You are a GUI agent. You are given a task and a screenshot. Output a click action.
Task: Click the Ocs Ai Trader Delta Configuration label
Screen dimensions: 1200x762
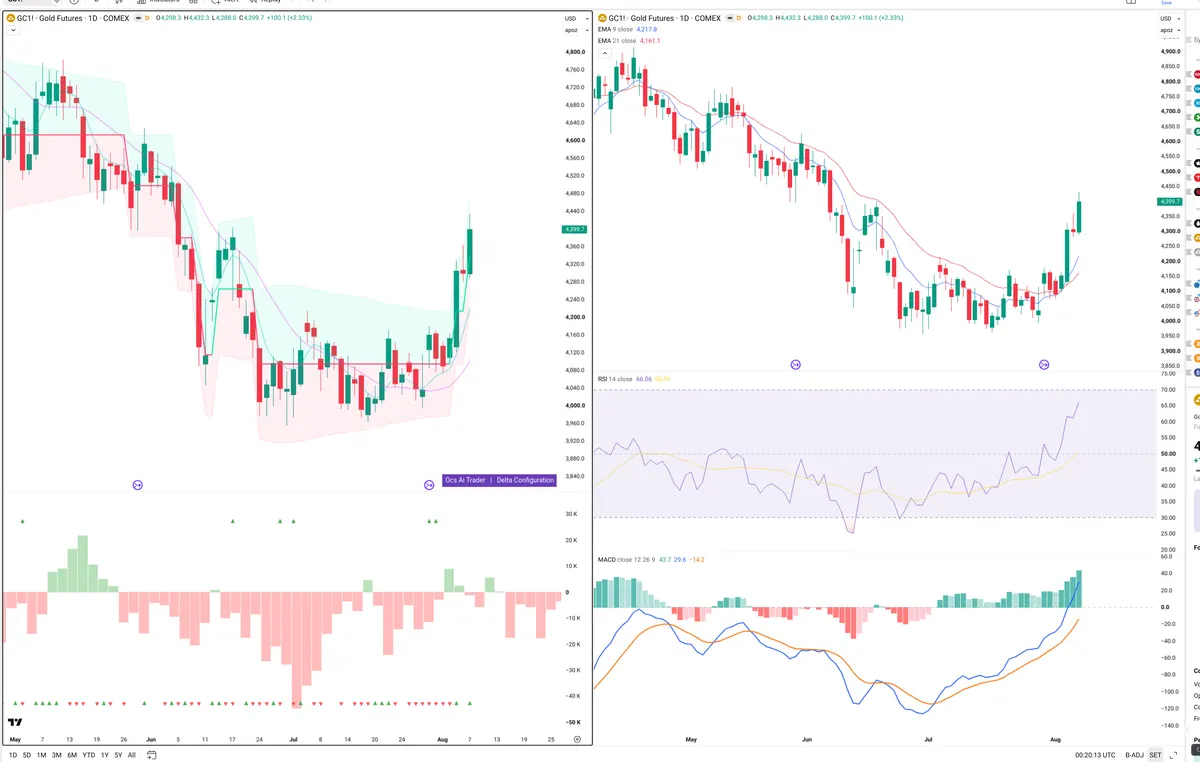(x=499, y=480)
